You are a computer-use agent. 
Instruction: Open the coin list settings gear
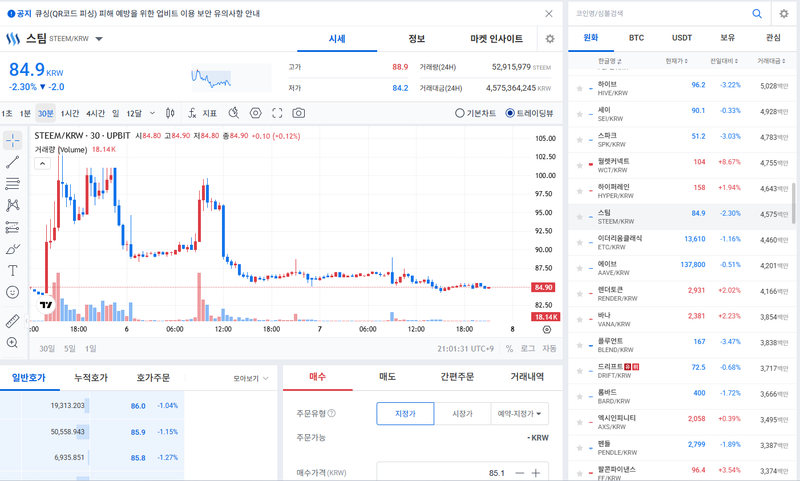tap(784, 14)
